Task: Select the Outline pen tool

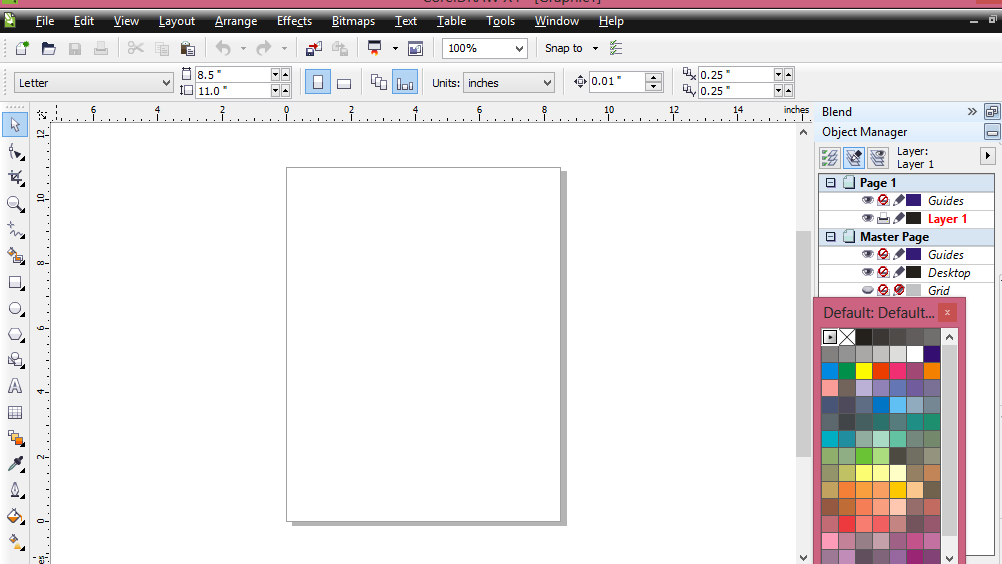Action: (x=15, y=491)
